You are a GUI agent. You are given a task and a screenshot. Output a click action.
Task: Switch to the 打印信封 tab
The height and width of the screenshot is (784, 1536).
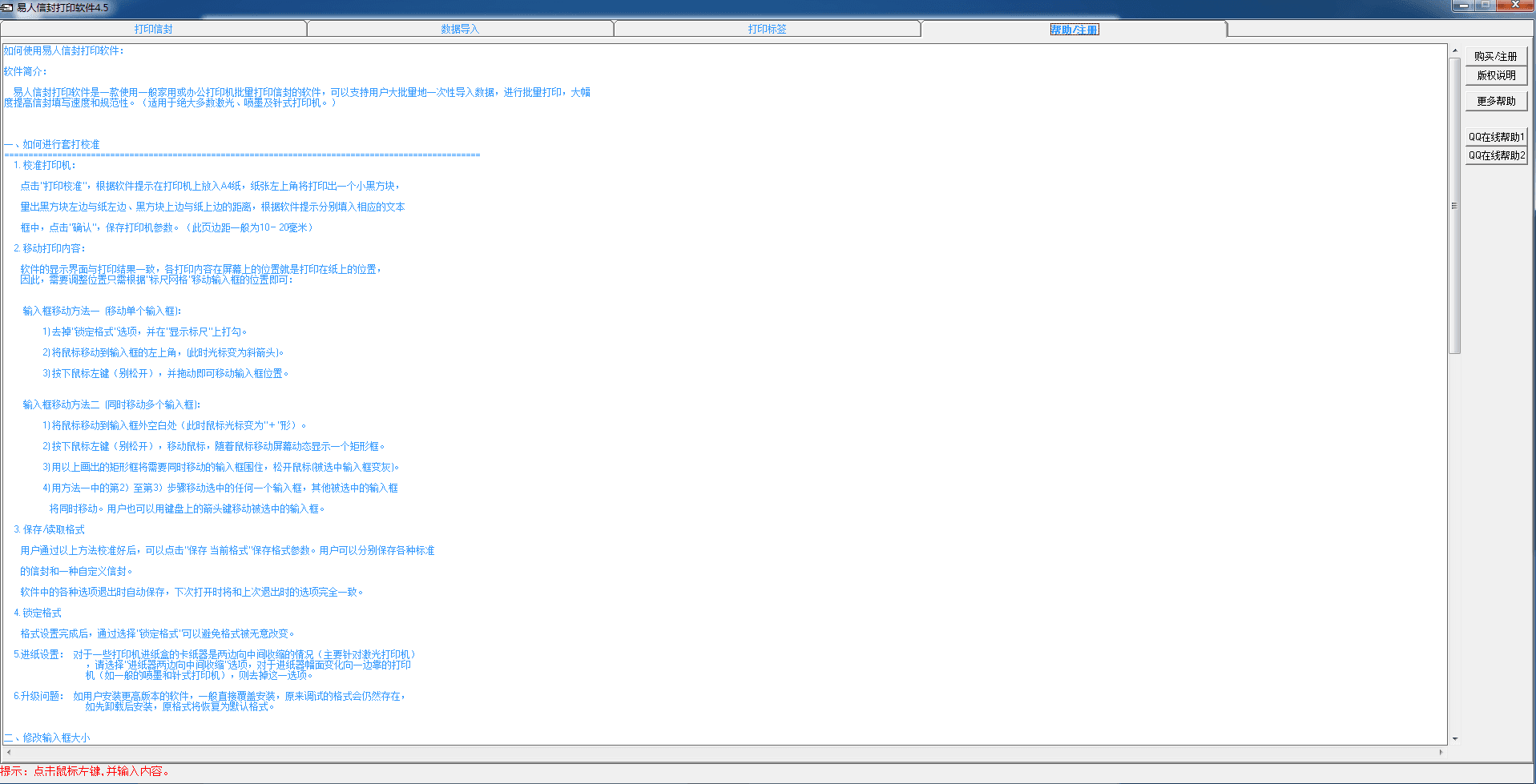click(x=153, y=29)
